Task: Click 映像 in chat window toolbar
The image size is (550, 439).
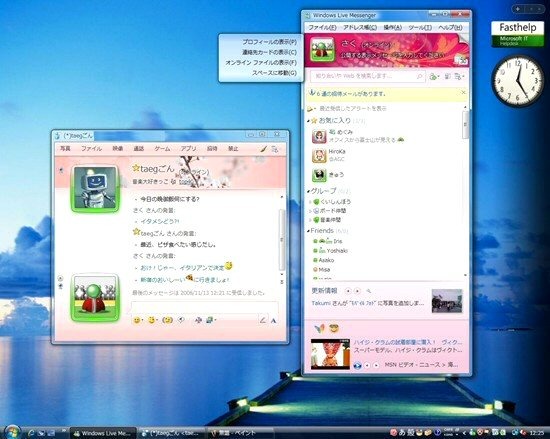Action: (x=118, y=149)
